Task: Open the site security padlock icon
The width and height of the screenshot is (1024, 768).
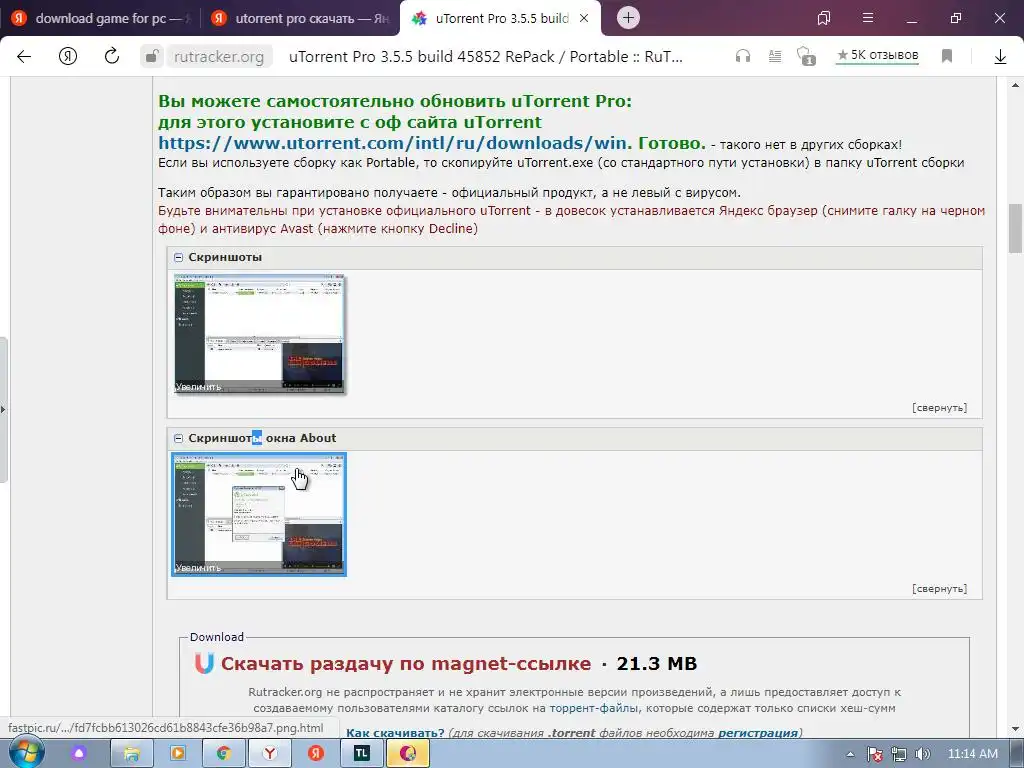Action: [x=152, y=57]
